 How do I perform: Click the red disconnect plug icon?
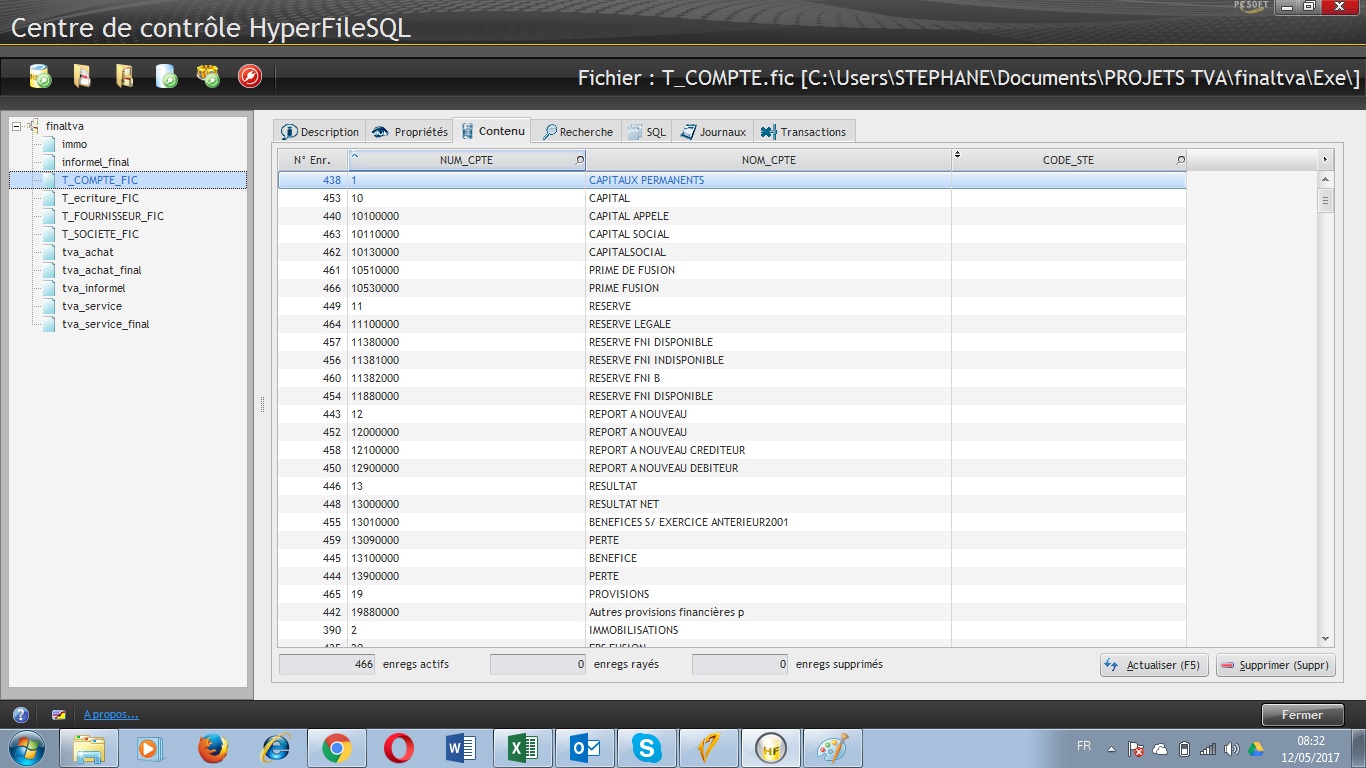point(250,76)
